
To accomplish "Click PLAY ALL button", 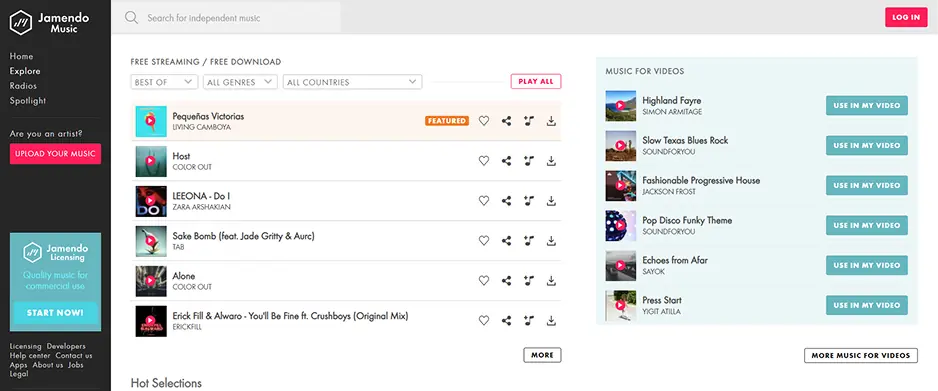I will pyautogui.click(x=536, y=81).
